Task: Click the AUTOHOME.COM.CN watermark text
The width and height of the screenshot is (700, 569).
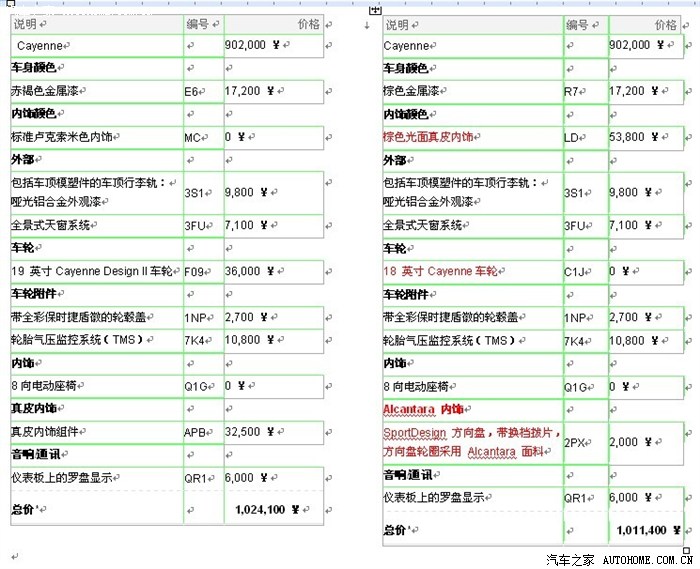Action: click(647, 560)
